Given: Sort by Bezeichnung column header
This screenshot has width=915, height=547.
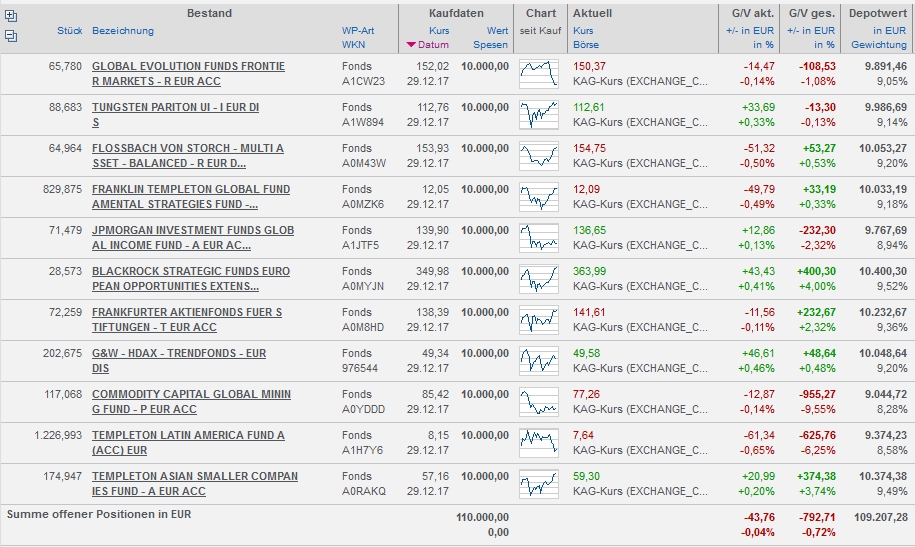Looking at the screenshot, I should 123,30.
